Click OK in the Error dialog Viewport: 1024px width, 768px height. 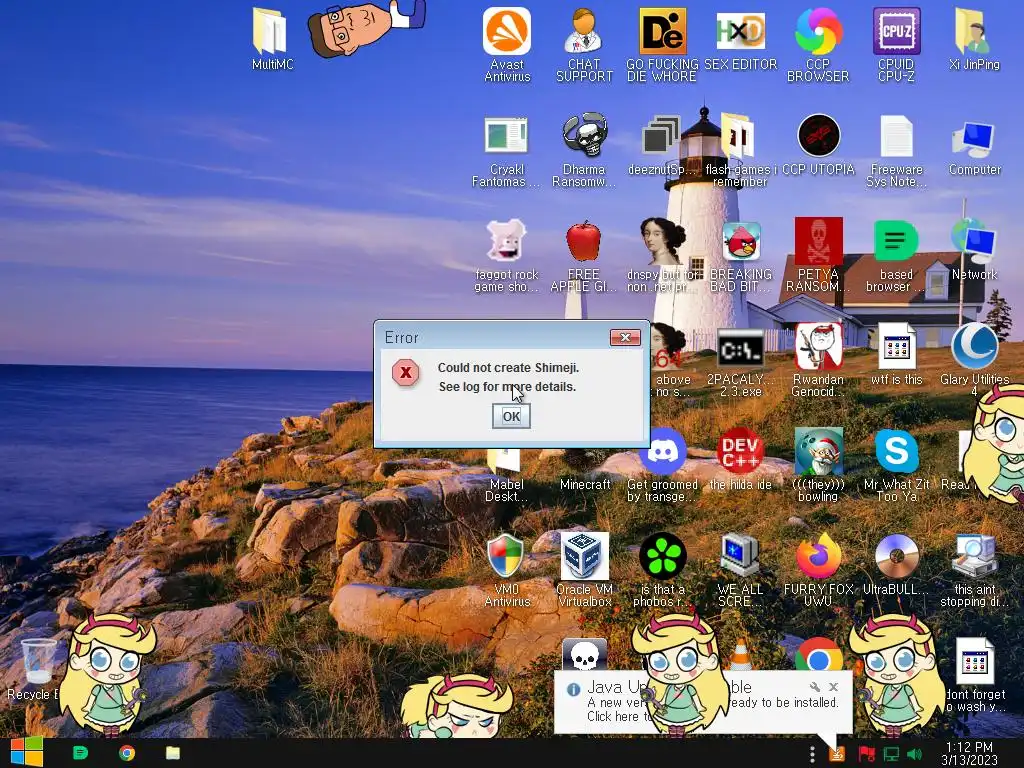(511, 416)
